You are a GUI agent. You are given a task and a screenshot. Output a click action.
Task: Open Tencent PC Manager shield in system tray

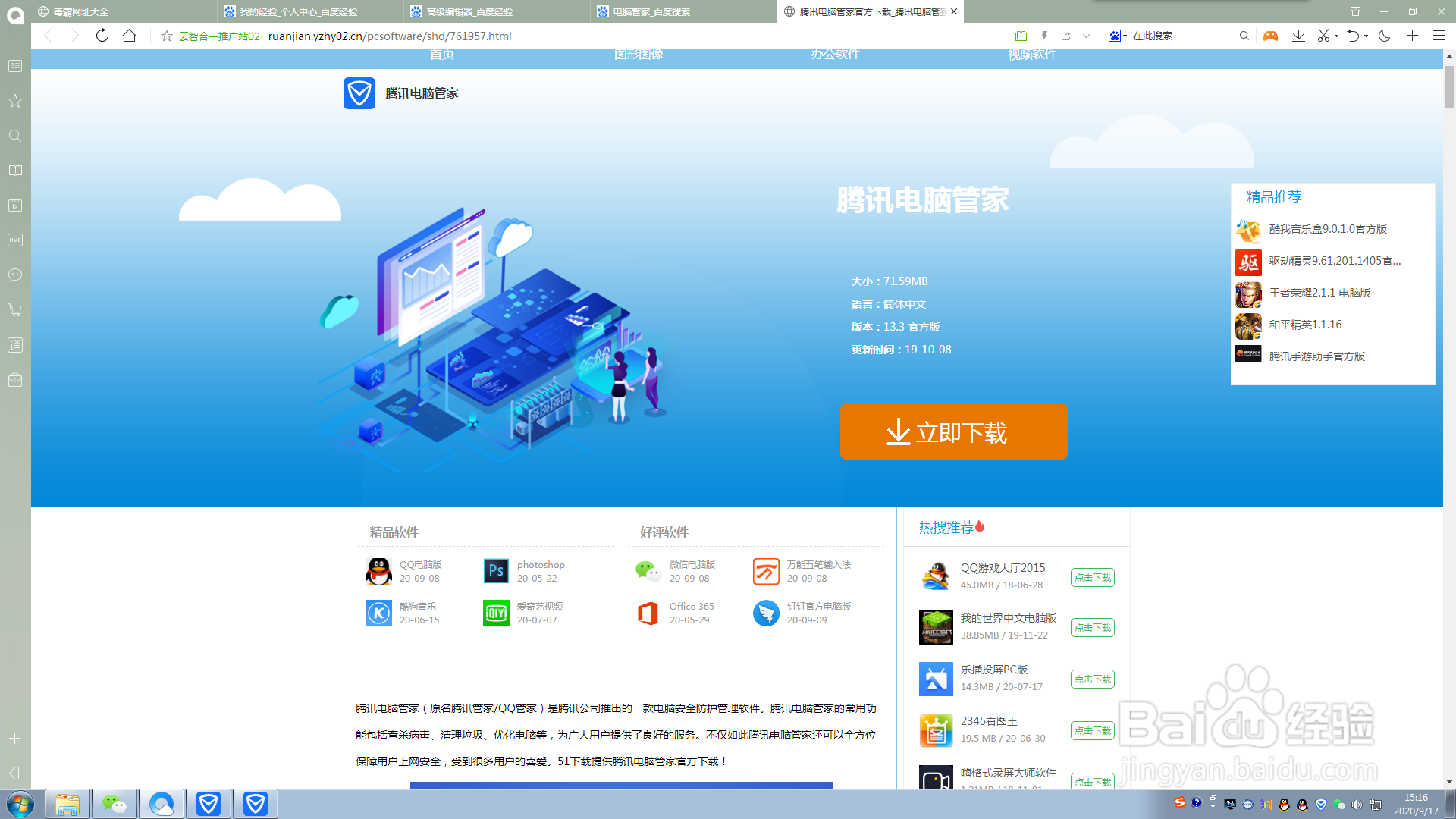click(1320, 803)
